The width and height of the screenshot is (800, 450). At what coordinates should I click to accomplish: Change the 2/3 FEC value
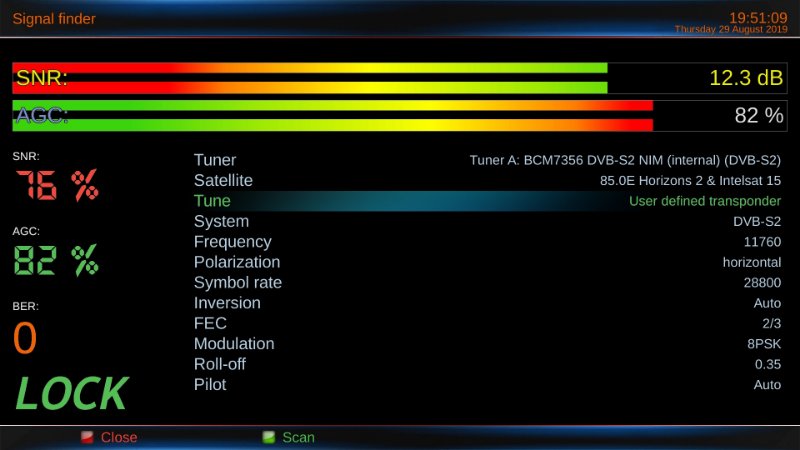pos(771,323)
